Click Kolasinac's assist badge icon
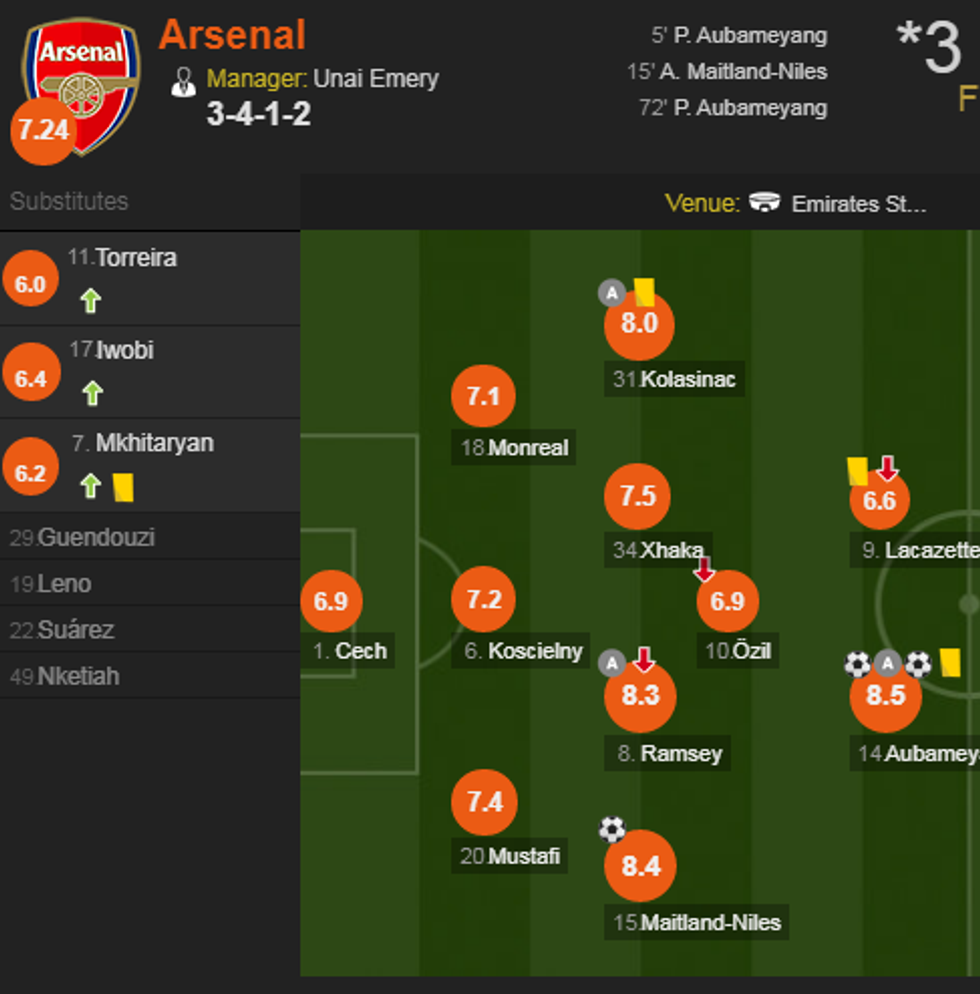This screenshot has width=980, height=994. (x=612, y=292)
